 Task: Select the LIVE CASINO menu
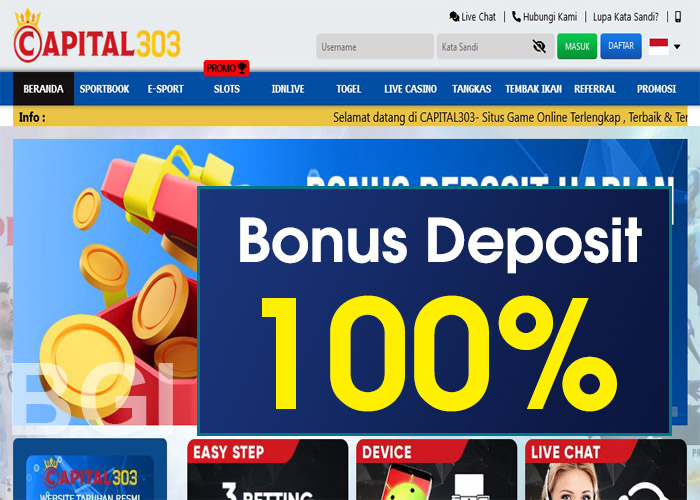[410, 89]
